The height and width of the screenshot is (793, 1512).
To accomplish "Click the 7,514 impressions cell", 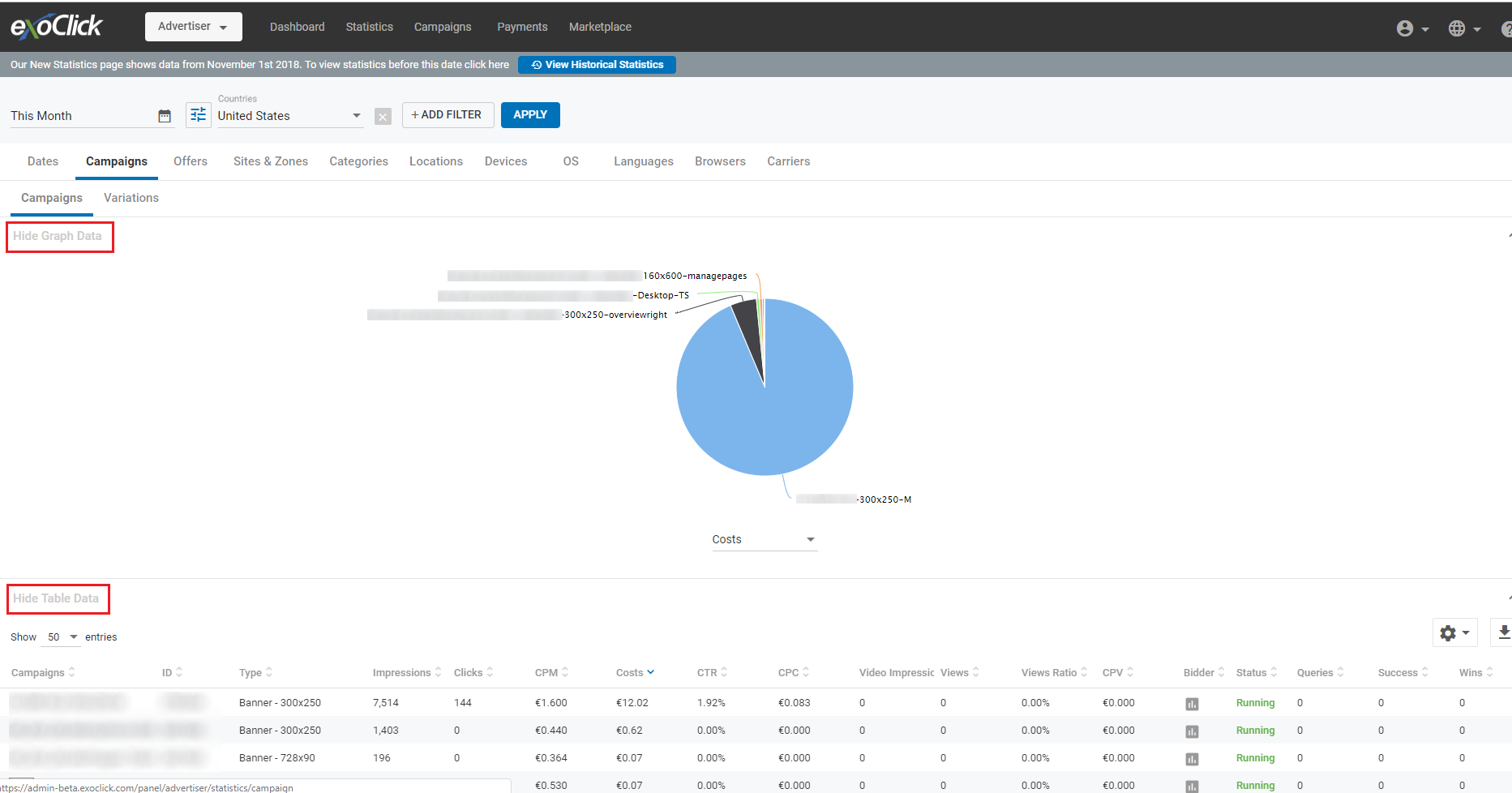I will point(386,703).
